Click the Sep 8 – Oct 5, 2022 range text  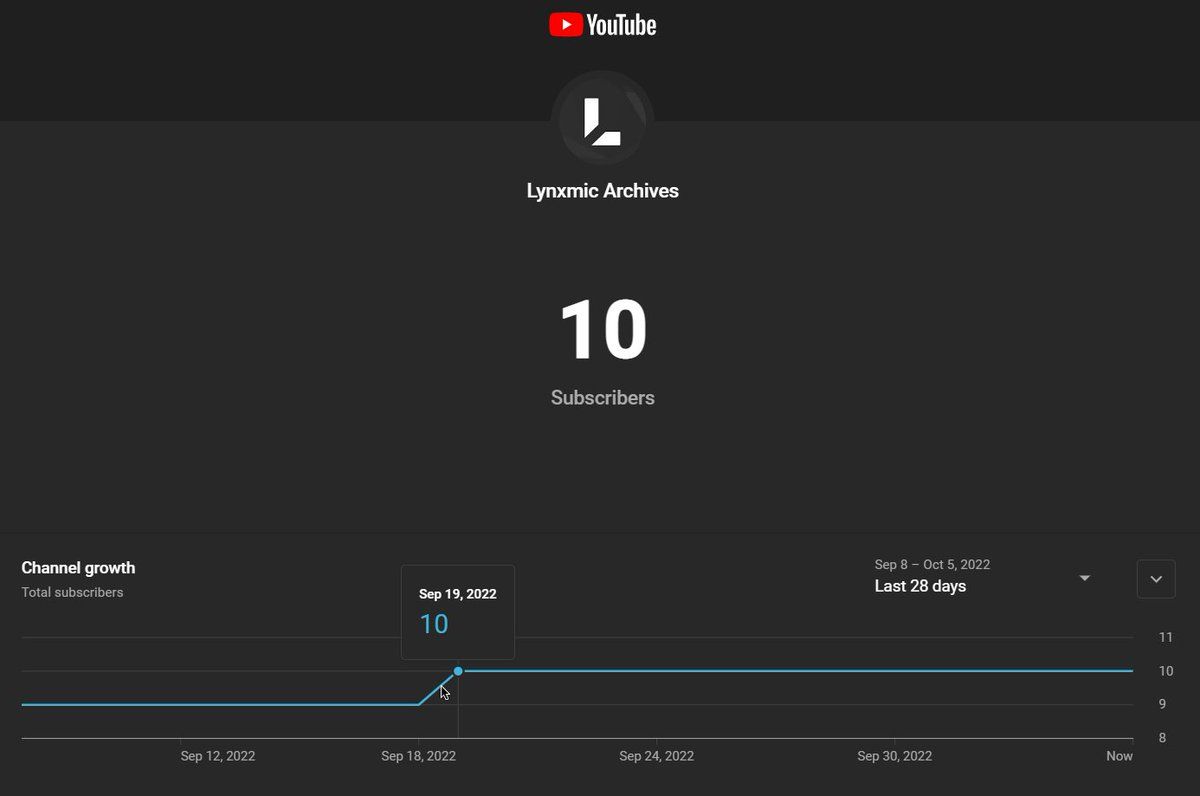coord(932,564)
